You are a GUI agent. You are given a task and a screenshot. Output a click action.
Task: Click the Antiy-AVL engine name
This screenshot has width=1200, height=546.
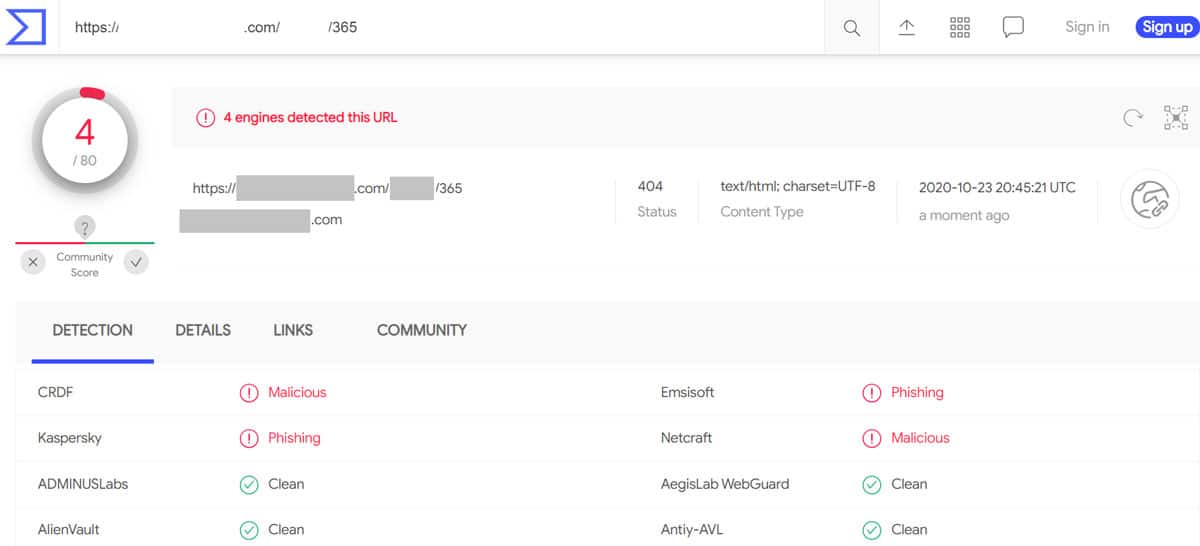[694, 530]
